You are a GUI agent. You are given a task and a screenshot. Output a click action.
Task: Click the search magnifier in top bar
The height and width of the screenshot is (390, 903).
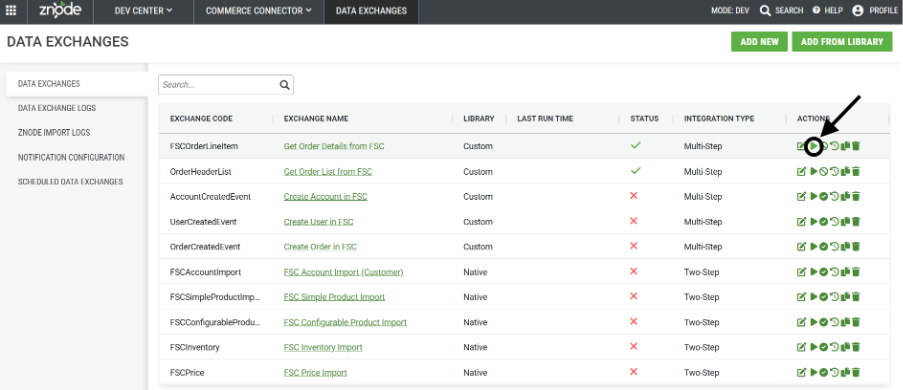(765, 10)
